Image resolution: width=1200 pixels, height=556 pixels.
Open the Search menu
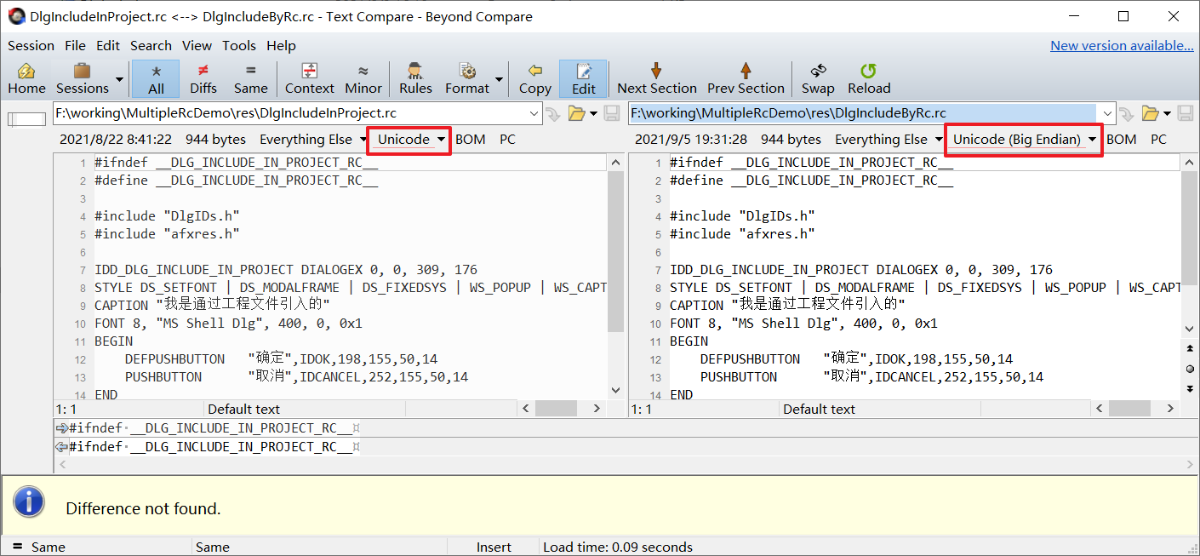click(x=151, y=45)
